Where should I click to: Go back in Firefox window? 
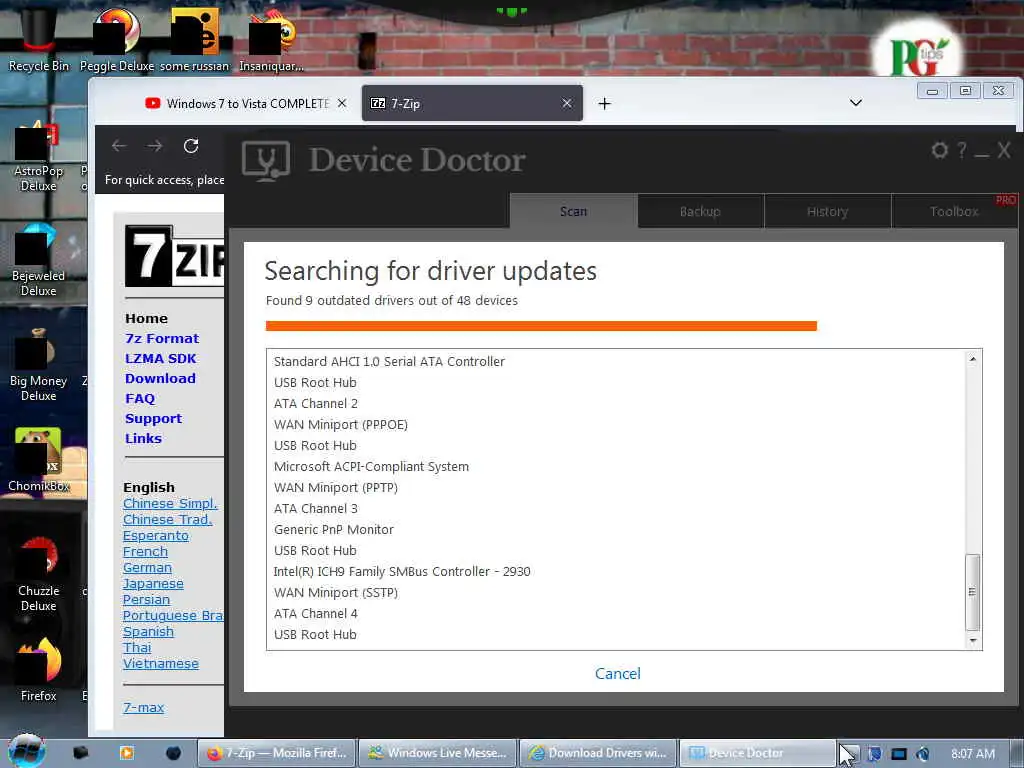tap(119, 146)
